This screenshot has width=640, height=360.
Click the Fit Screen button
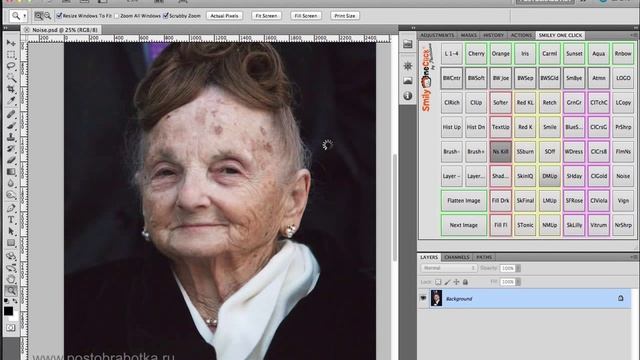pos(266,16)
